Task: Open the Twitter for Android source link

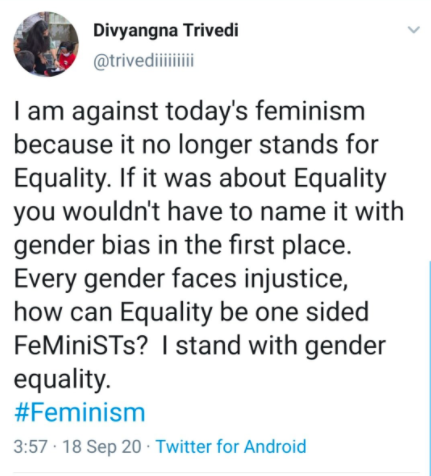Action: click(231, 446)
